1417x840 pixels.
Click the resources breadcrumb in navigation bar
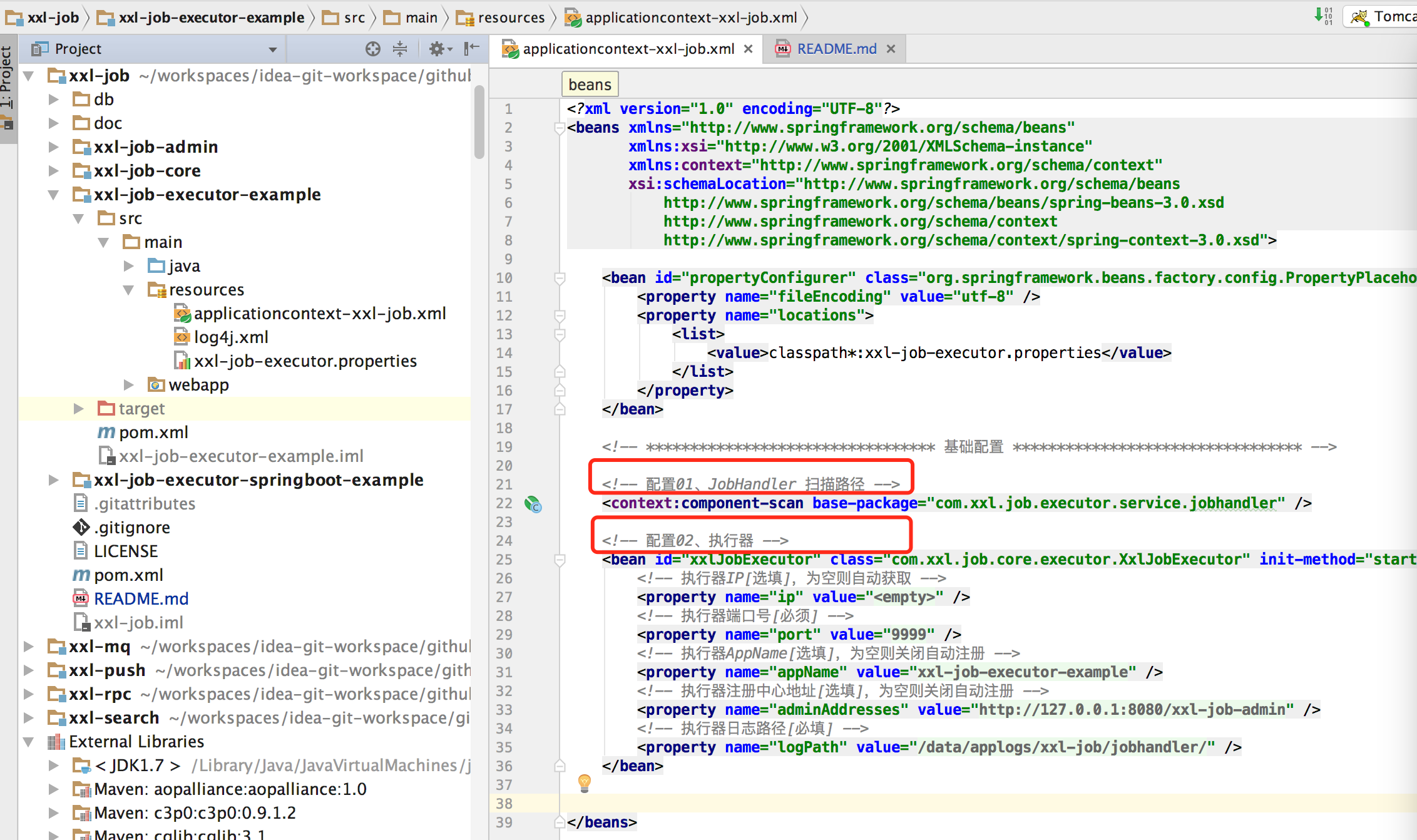click(x=510, y=18)
